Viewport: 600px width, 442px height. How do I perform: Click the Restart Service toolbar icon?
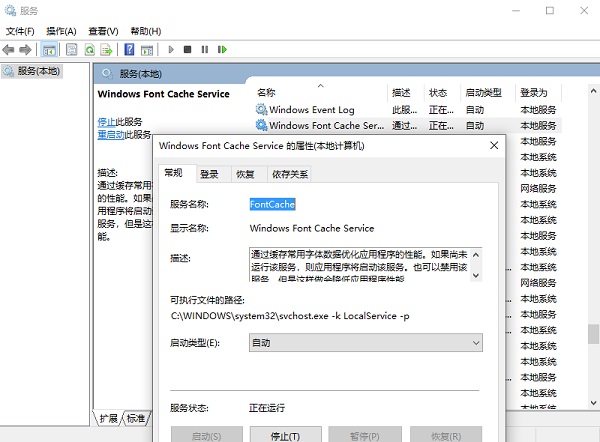(x=222, y=49)
